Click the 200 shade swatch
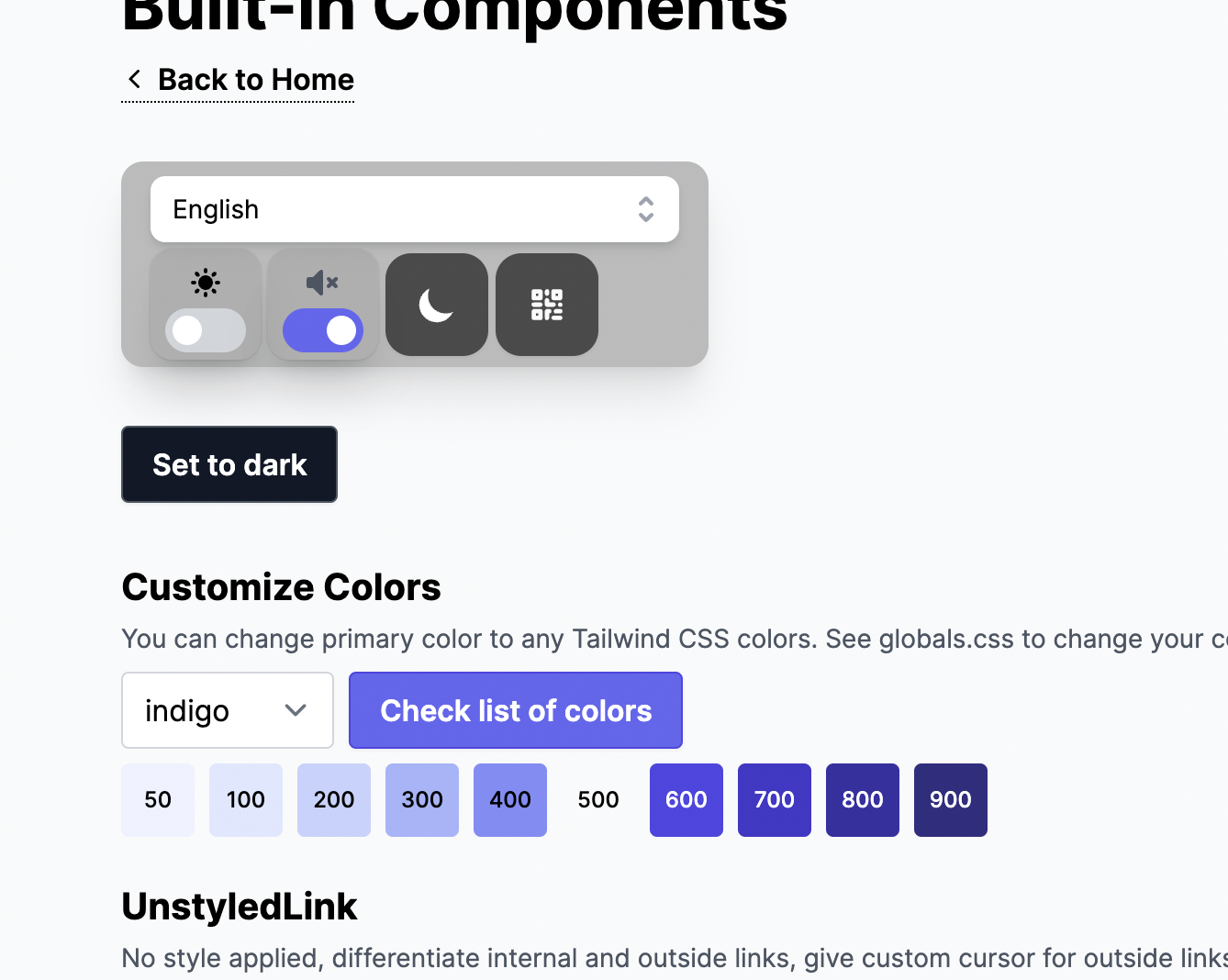The width and height of the screenshot is (1228, 980). (333, 799)
